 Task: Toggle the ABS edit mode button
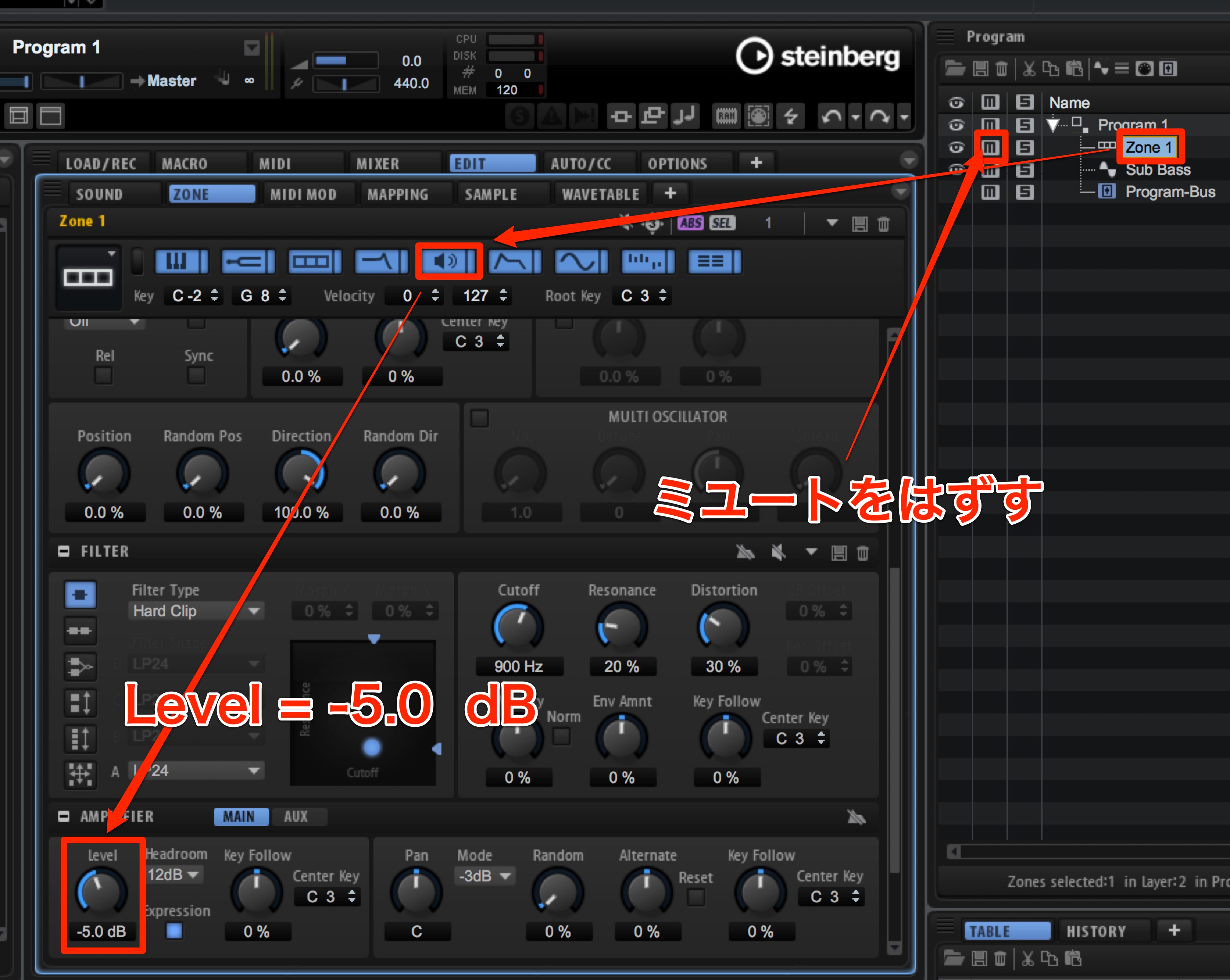click(690, 223)
